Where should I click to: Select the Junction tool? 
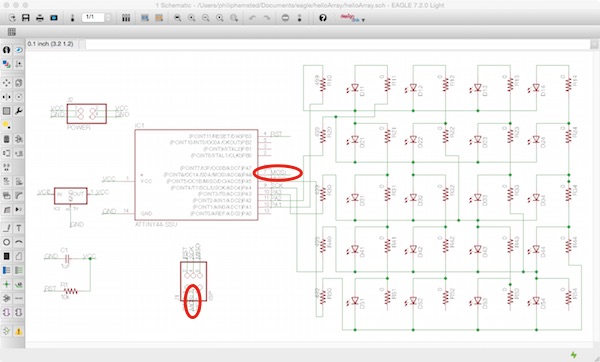coord(7,284)
